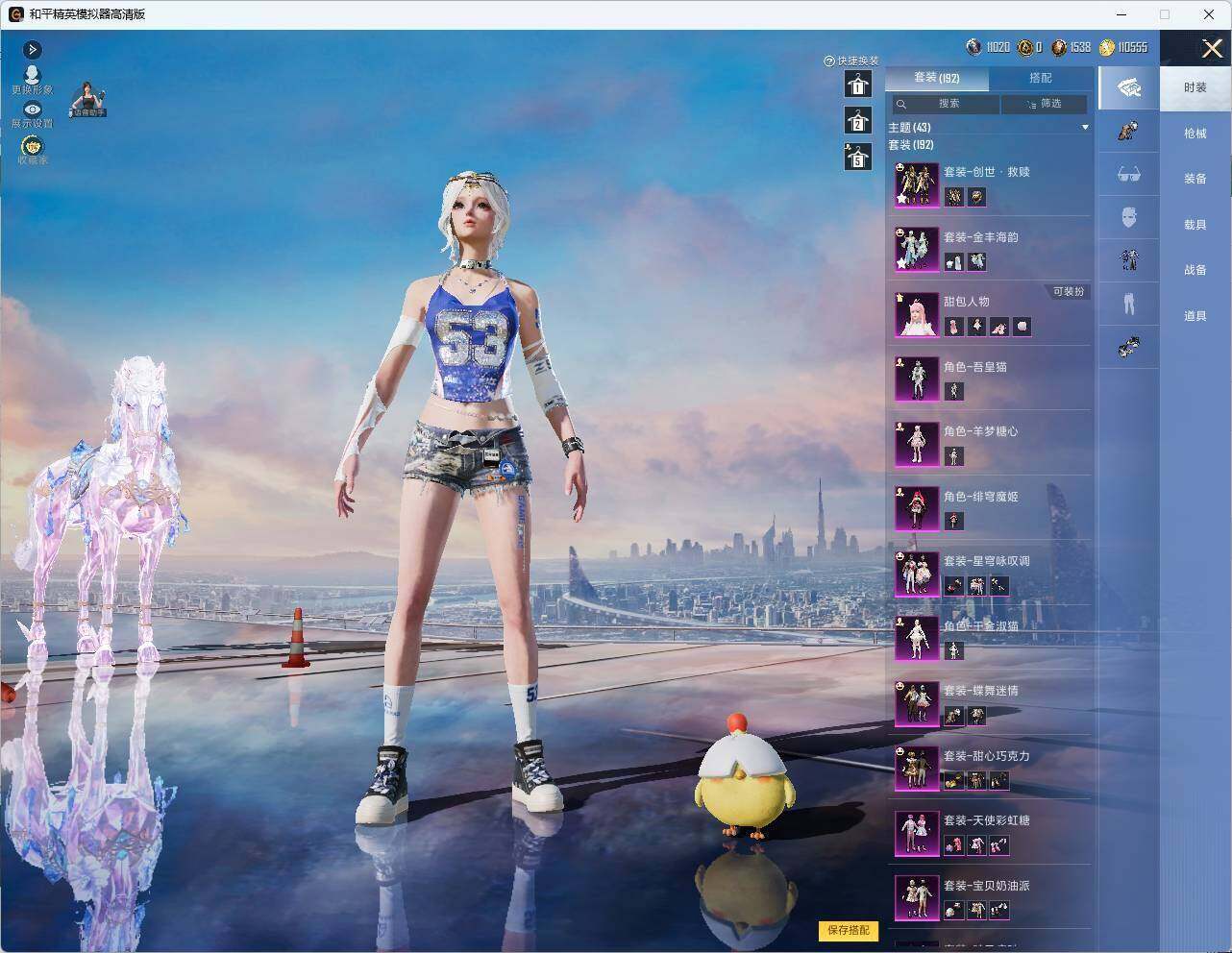
Task: Select the shoes category icon
Action: (1129, 345)
